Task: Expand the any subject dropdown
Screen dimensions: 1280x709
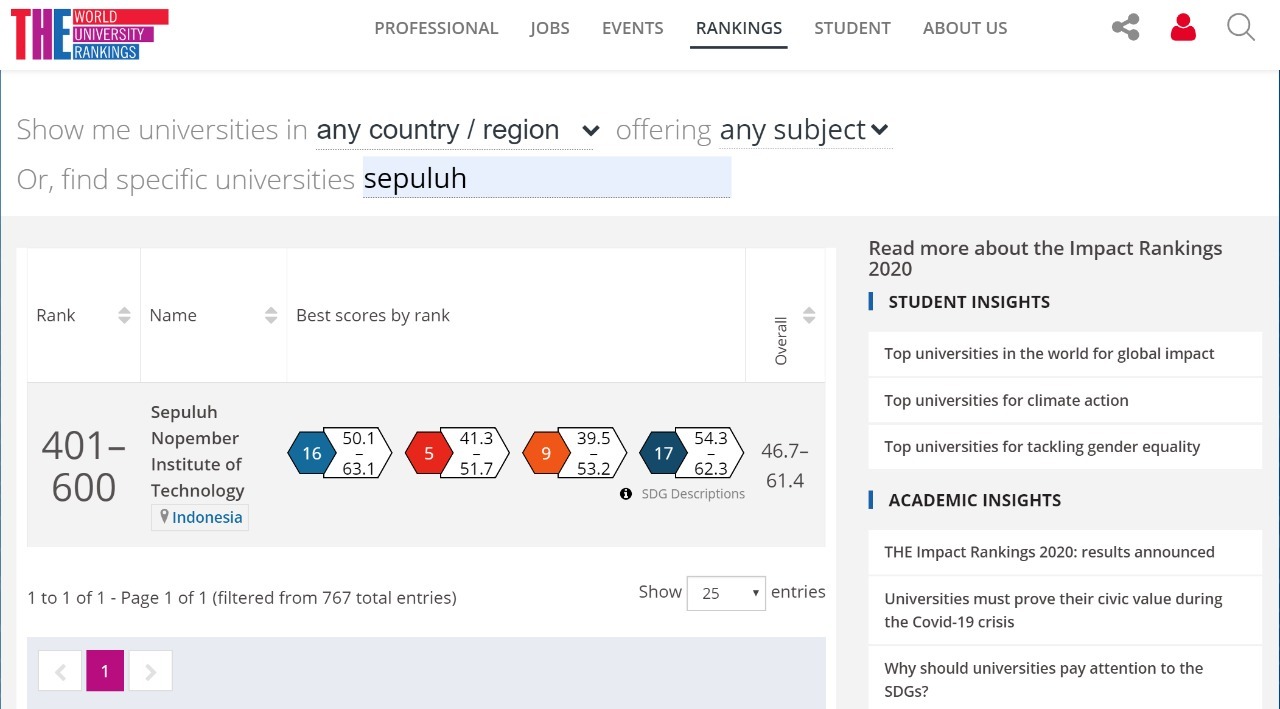Action: pyautogui.click(x=804, y=130)
